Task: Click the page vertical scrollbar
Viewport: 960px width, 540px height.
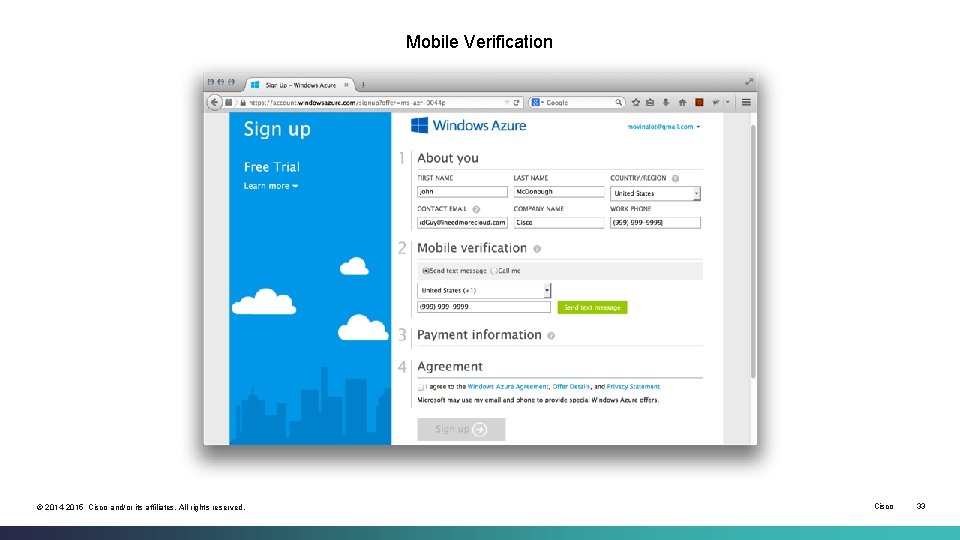Action: point(753,251)
